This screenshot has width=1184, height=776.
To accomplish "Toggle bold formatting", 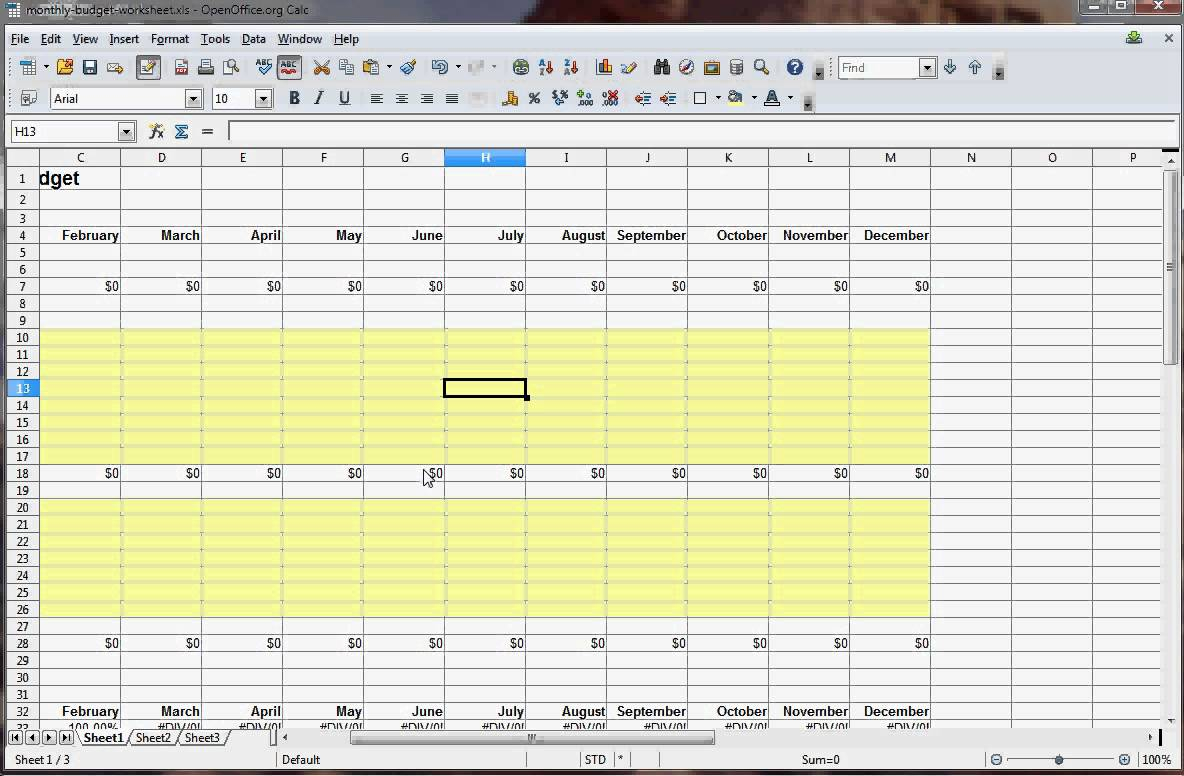I will tap(293, 98).
